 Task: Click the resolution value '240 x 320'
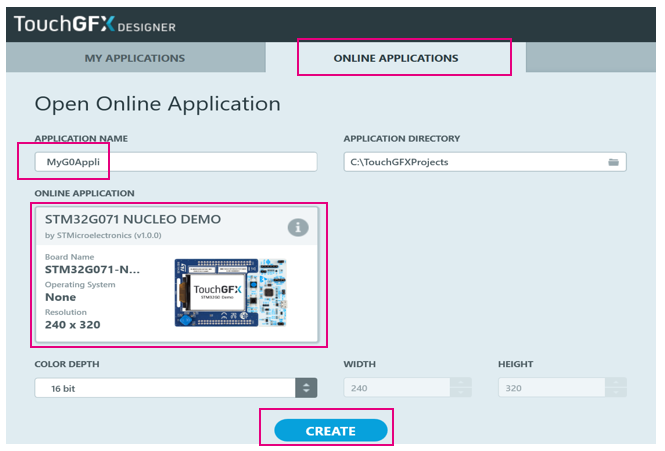click(73, 325)
